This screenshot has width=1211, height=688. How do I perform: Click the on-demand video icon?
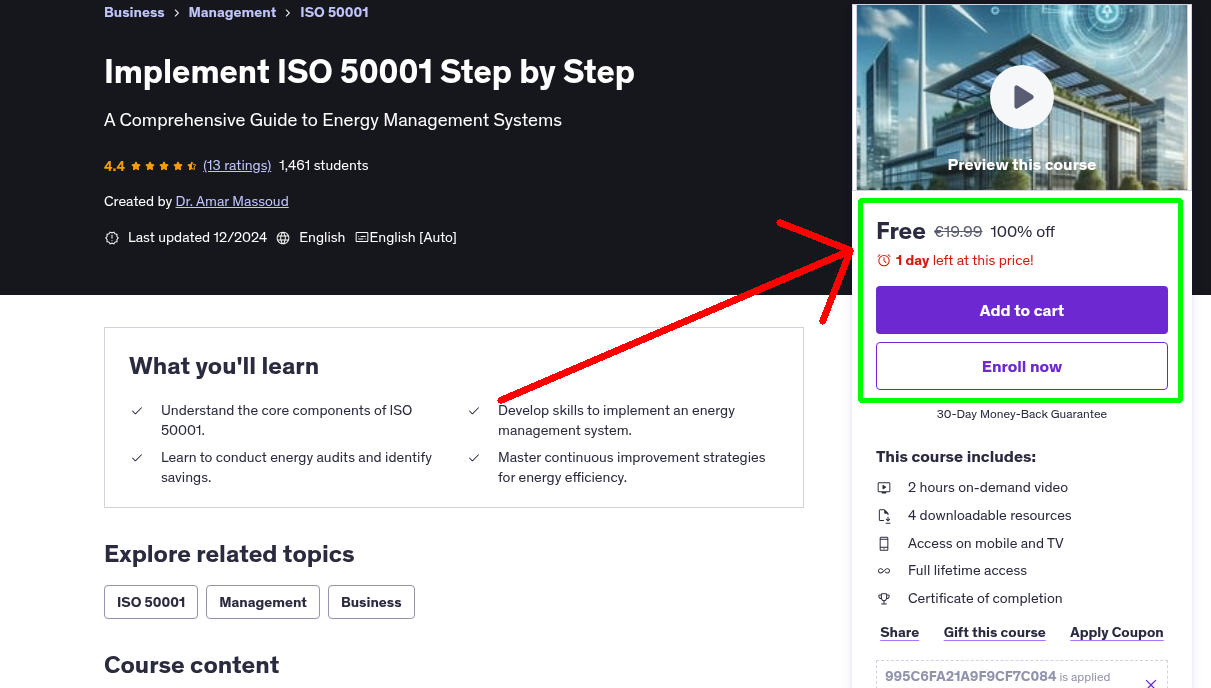[x=884, y=488]
